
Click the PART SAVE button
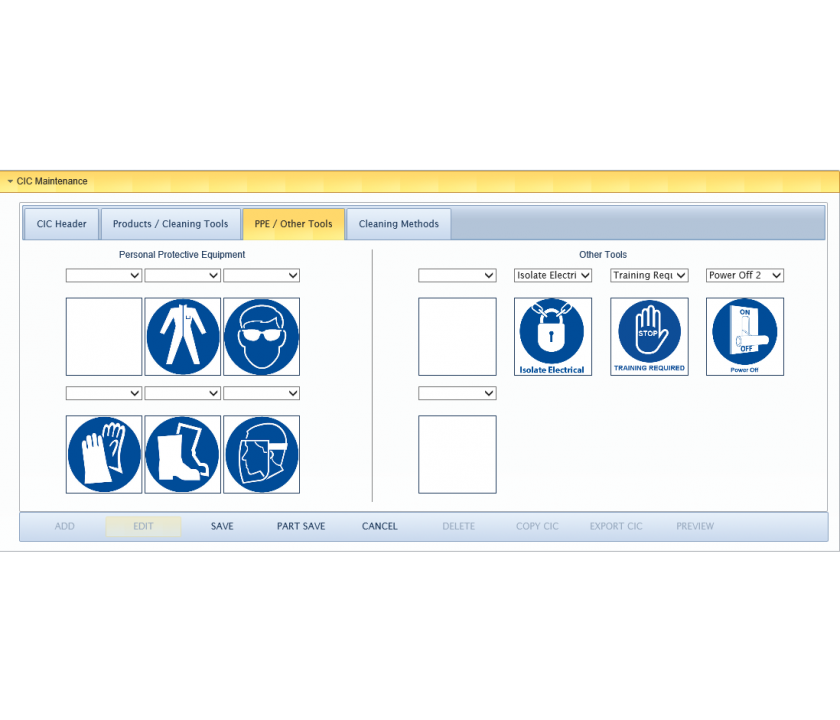point(301,526)
